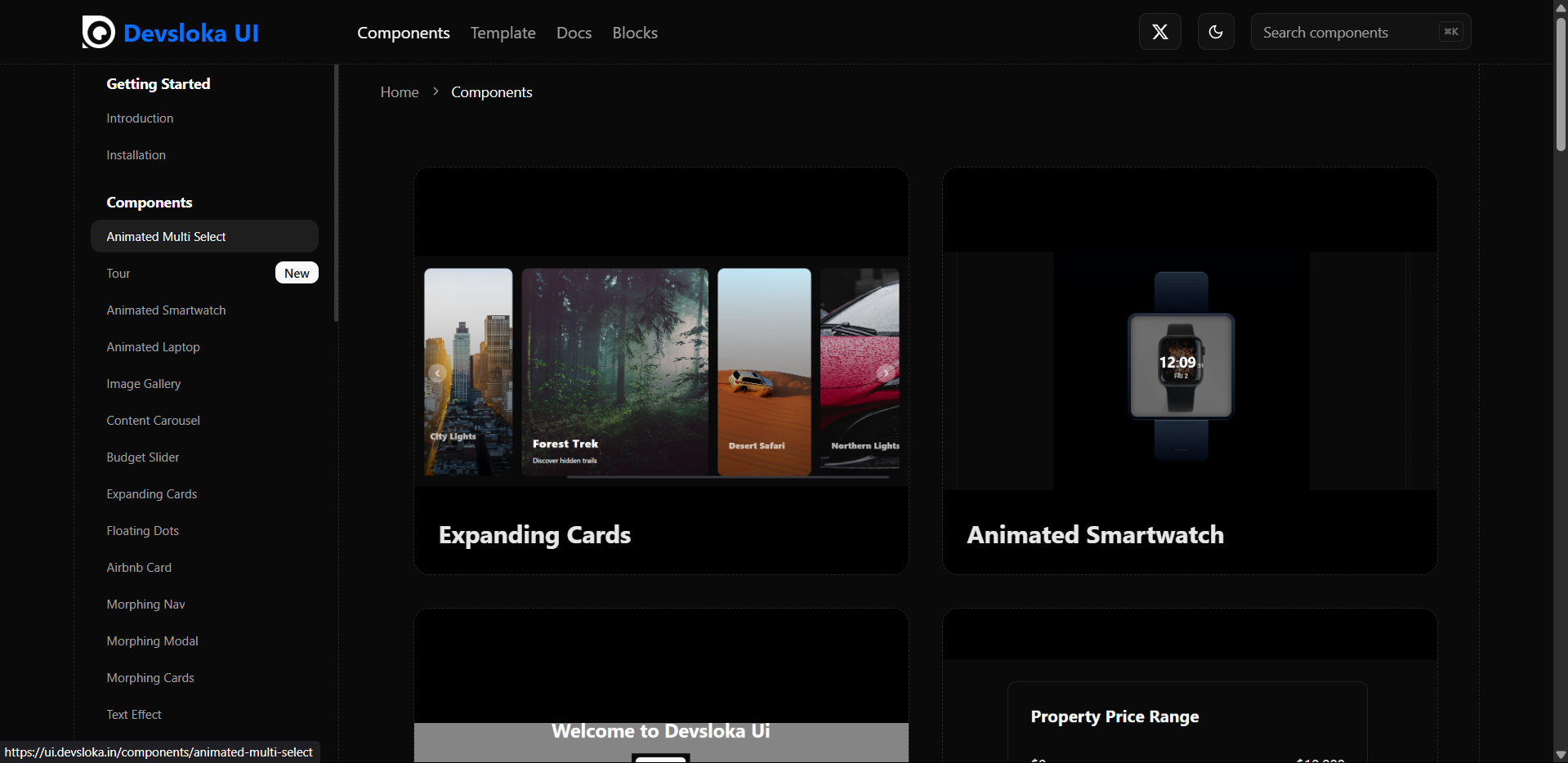The image size is (1568, 763).
Task: Click Home in the breadcrumb
Action: [399, 92]
